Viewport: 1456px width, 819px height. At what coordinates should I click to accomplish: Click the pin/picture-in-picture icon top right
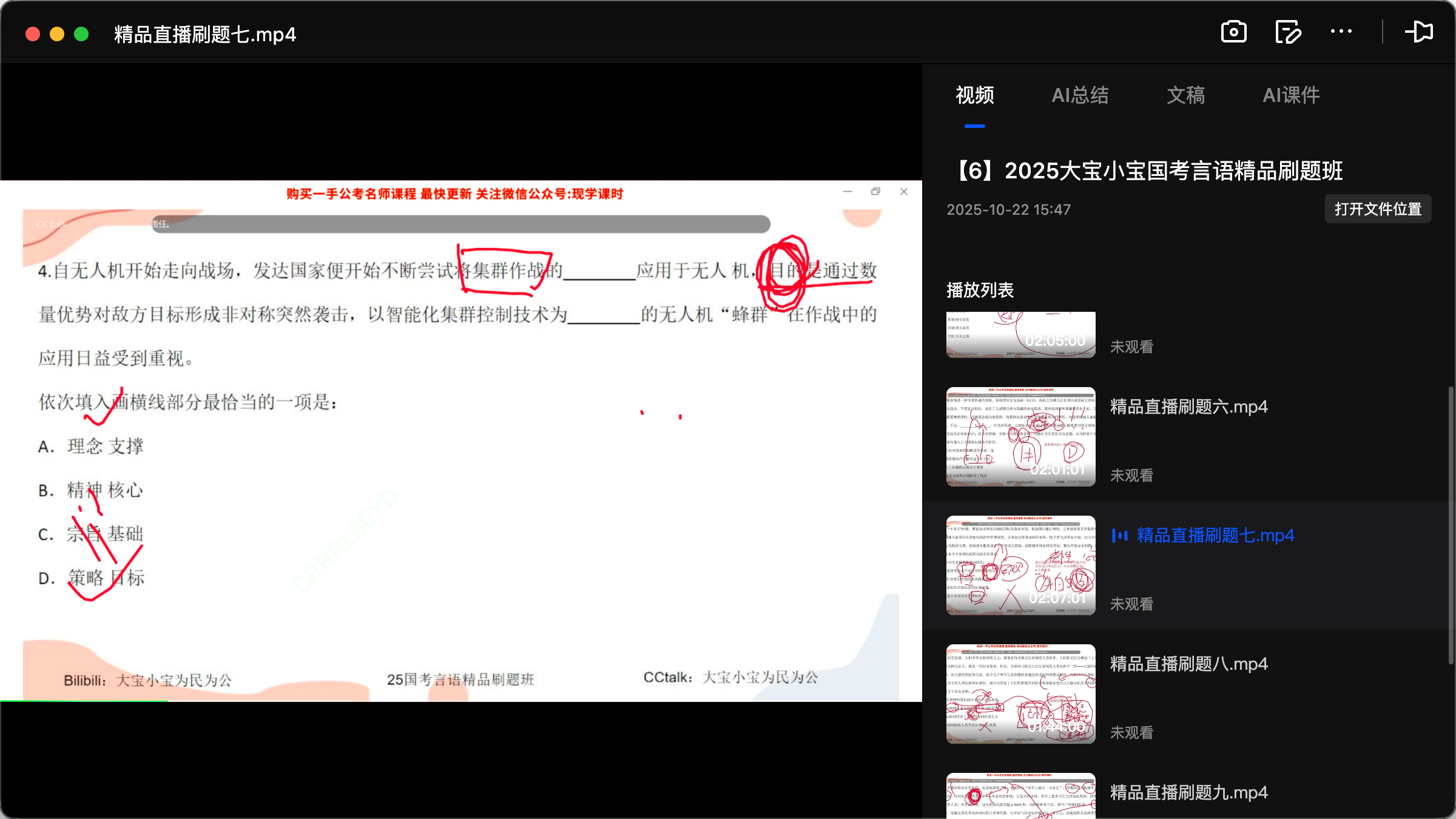[x=1419, y=32]
